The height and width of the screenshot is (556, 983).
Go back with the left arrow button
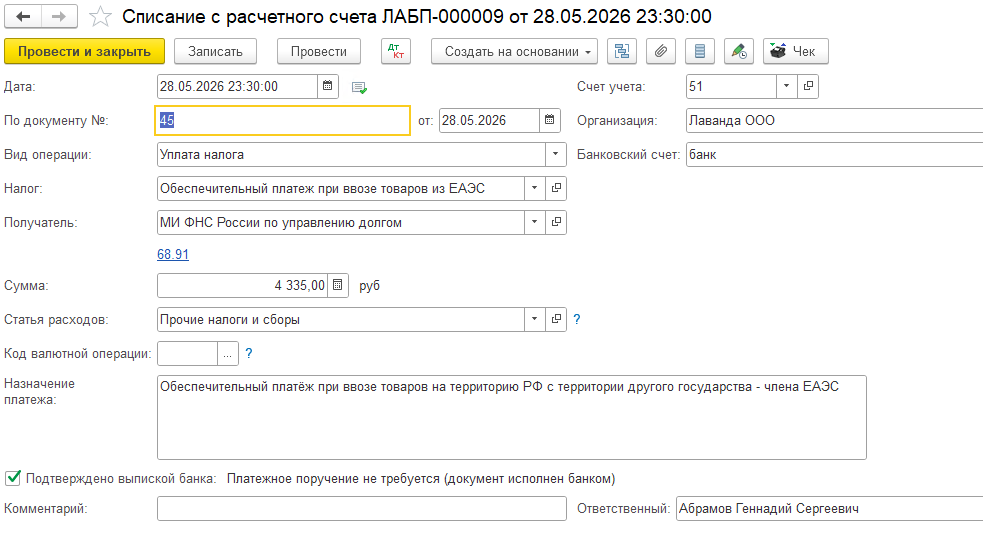[x=23, y=16]
